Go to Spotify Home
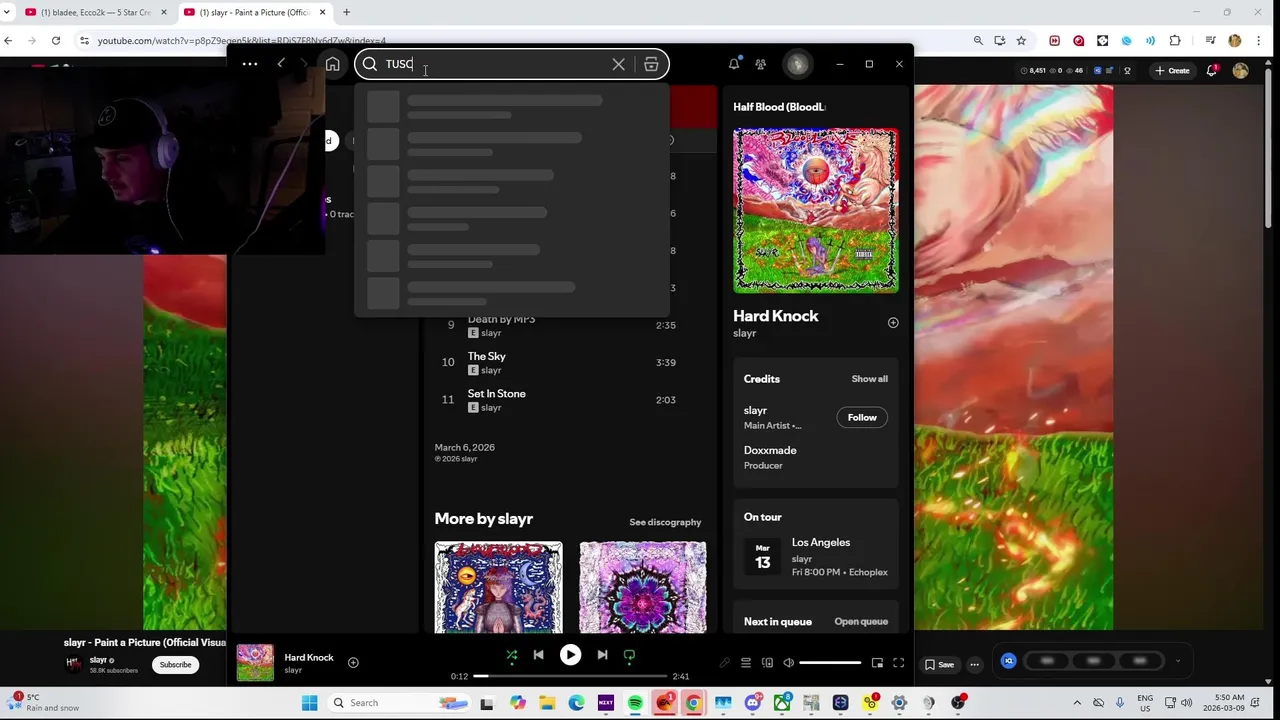 (332, 64)
